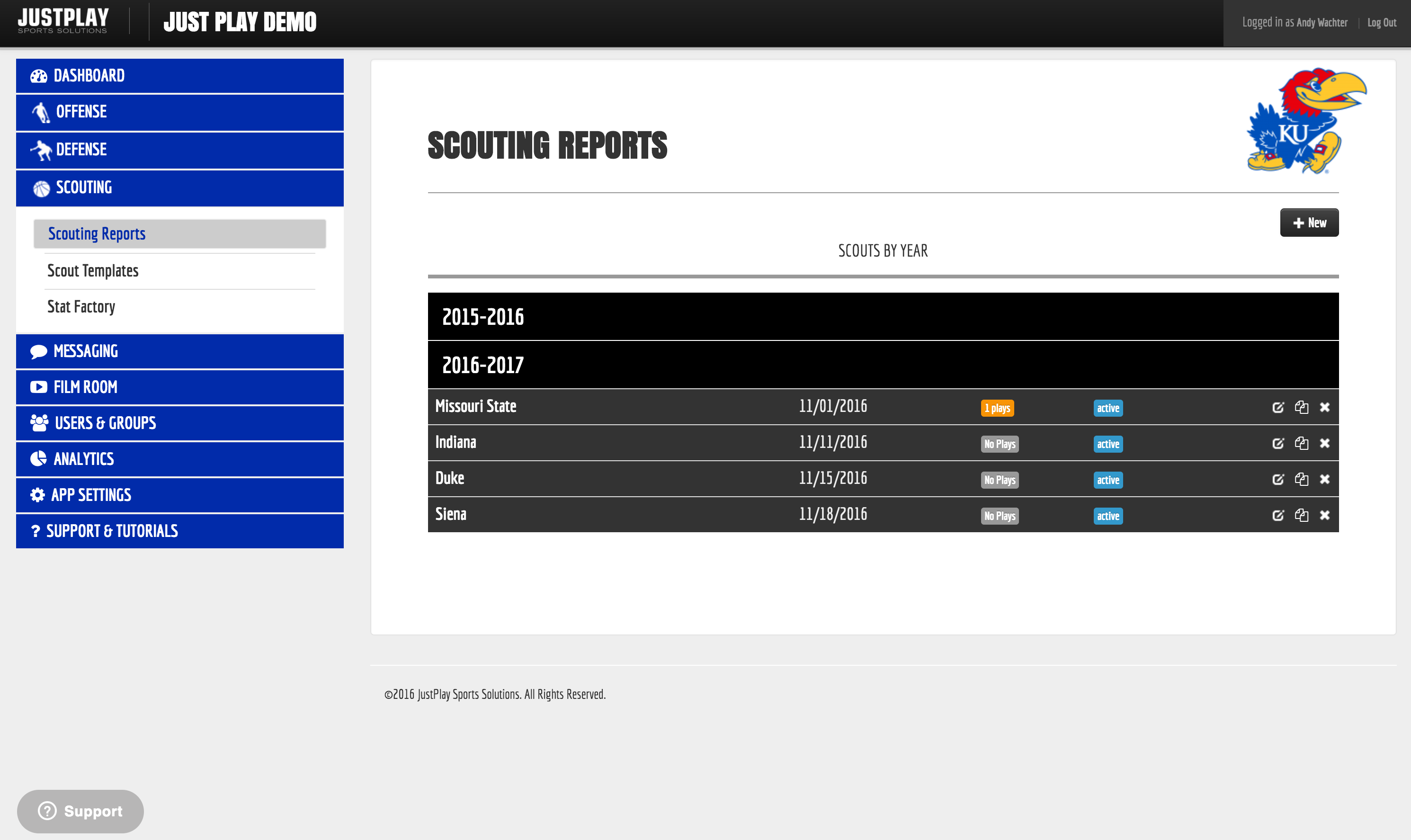This screenshot has height=840, width=1411.
Task: Toggle Siena's active badge
Action: 1107,516
